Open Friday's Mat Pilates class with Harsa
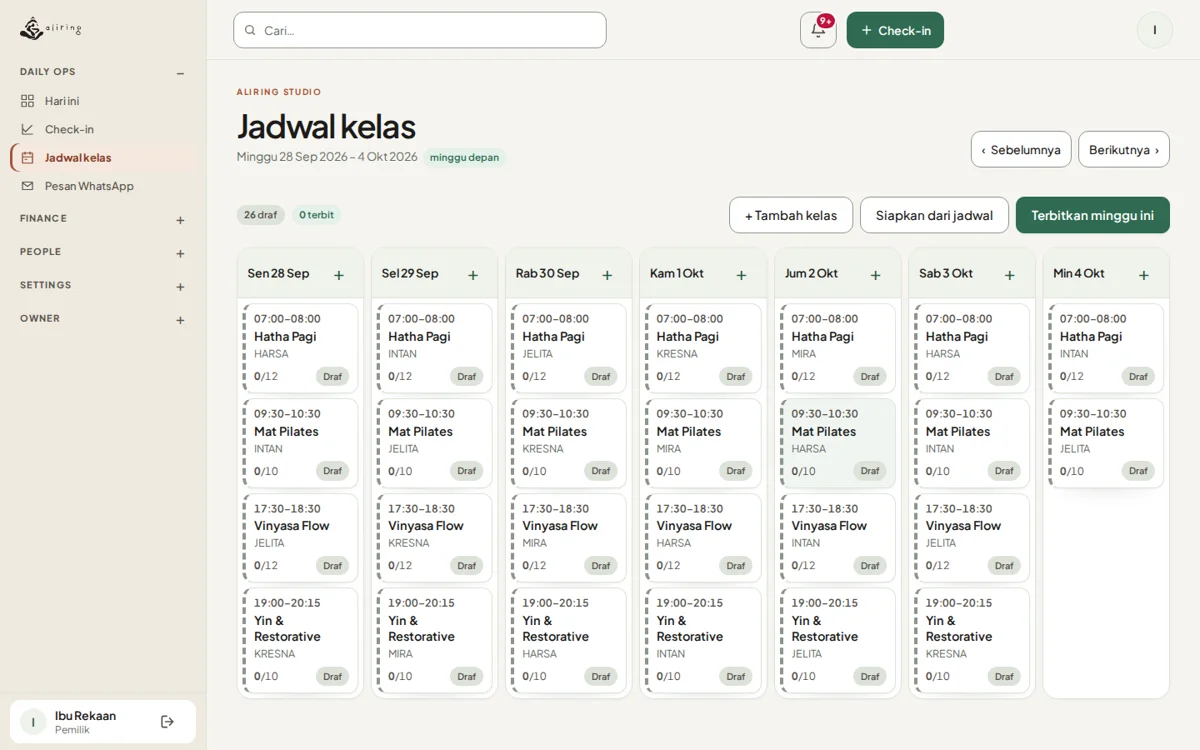The height and width of the screenshot is (750, 1200). click(838, 443)
